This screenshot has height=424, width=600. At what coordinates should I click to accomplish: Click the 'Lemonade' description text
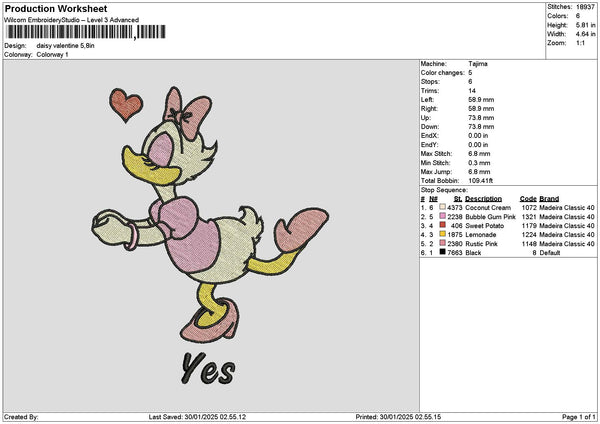point(481,235)
